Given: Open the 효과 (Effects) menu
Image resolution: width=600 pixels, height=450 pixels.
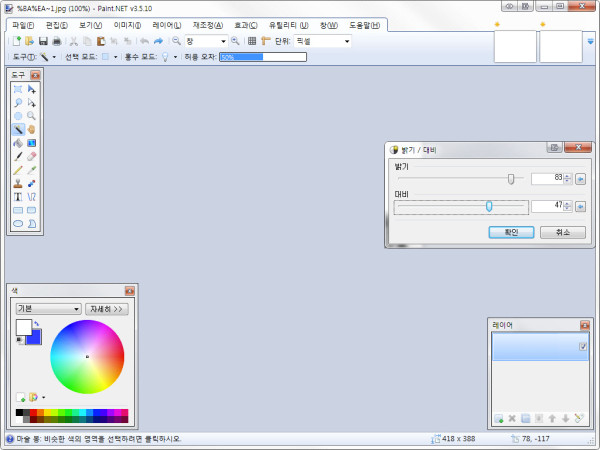Looking at the screenshot, I should tap(245, 24).
